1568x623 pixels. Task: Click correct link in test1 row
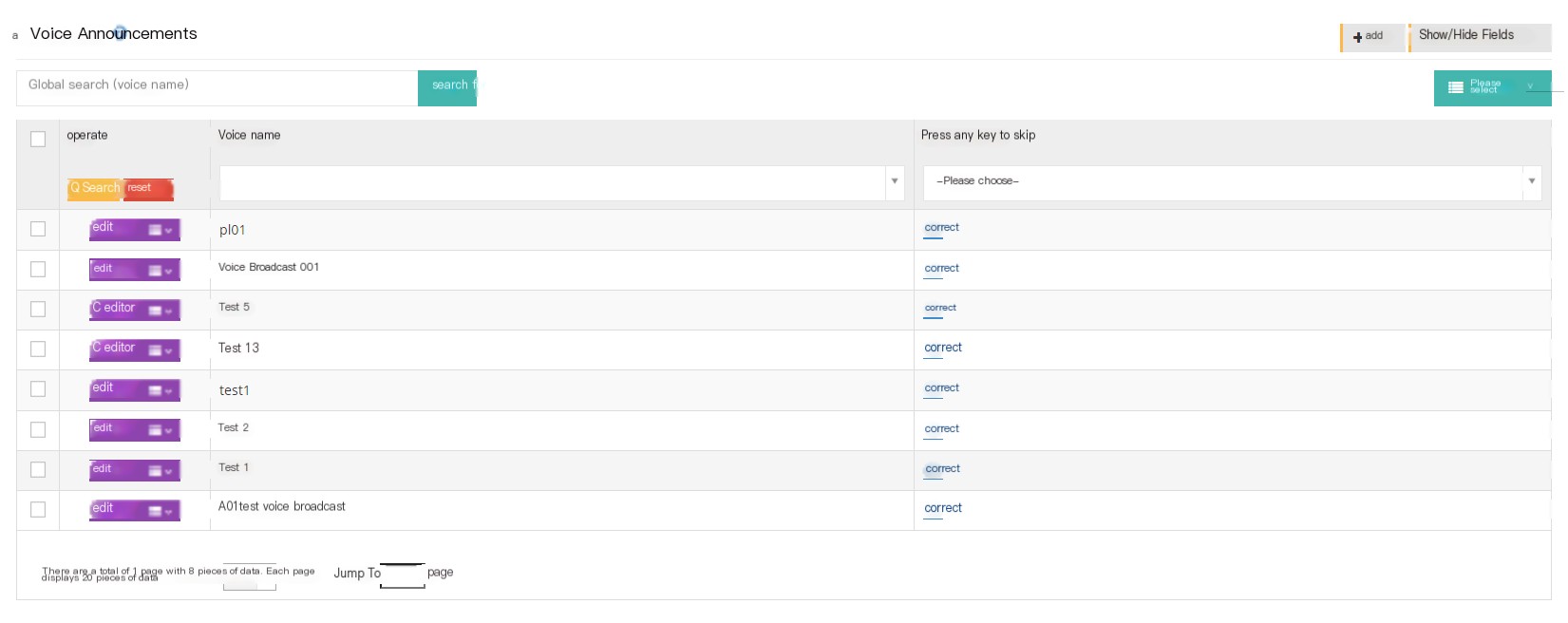[941, 388]
